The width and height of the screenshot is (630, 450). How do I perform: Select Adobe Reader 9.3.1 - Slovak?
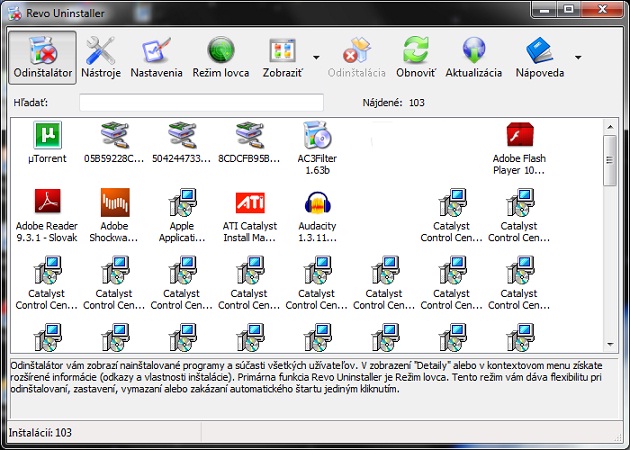pyautogui.click(x=47, y=215)
